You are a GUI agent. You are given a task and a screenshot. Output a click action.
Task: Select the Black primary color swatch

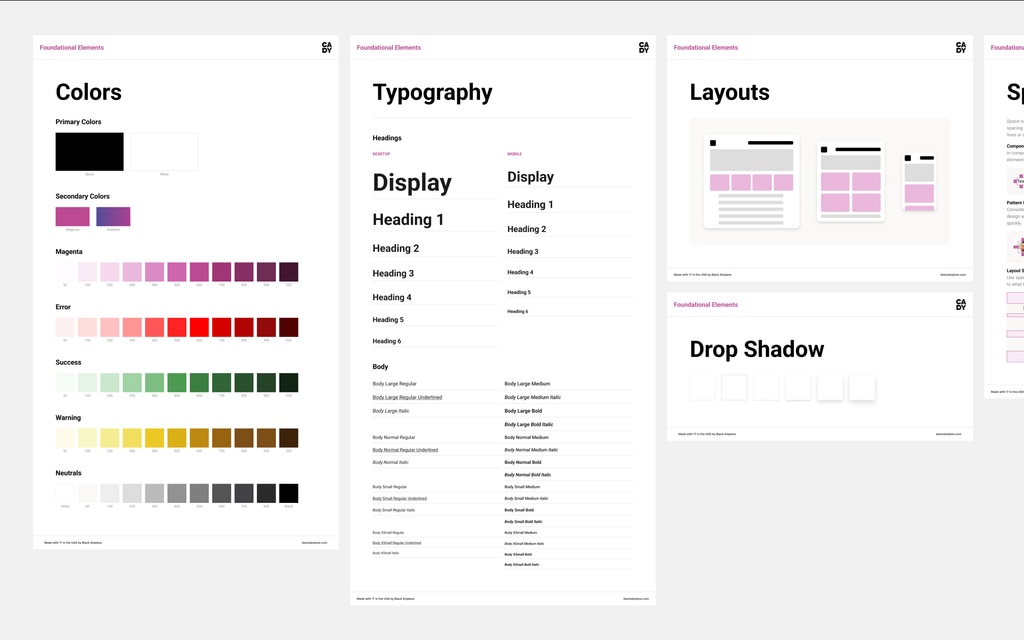pos(89,152)
